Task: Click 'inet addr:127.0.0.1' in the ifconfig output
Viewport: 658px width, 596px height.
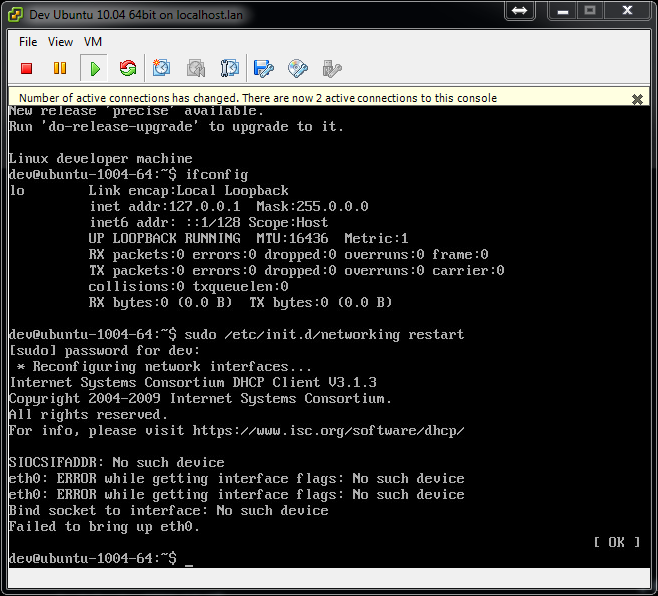Action: click(164, 207)
